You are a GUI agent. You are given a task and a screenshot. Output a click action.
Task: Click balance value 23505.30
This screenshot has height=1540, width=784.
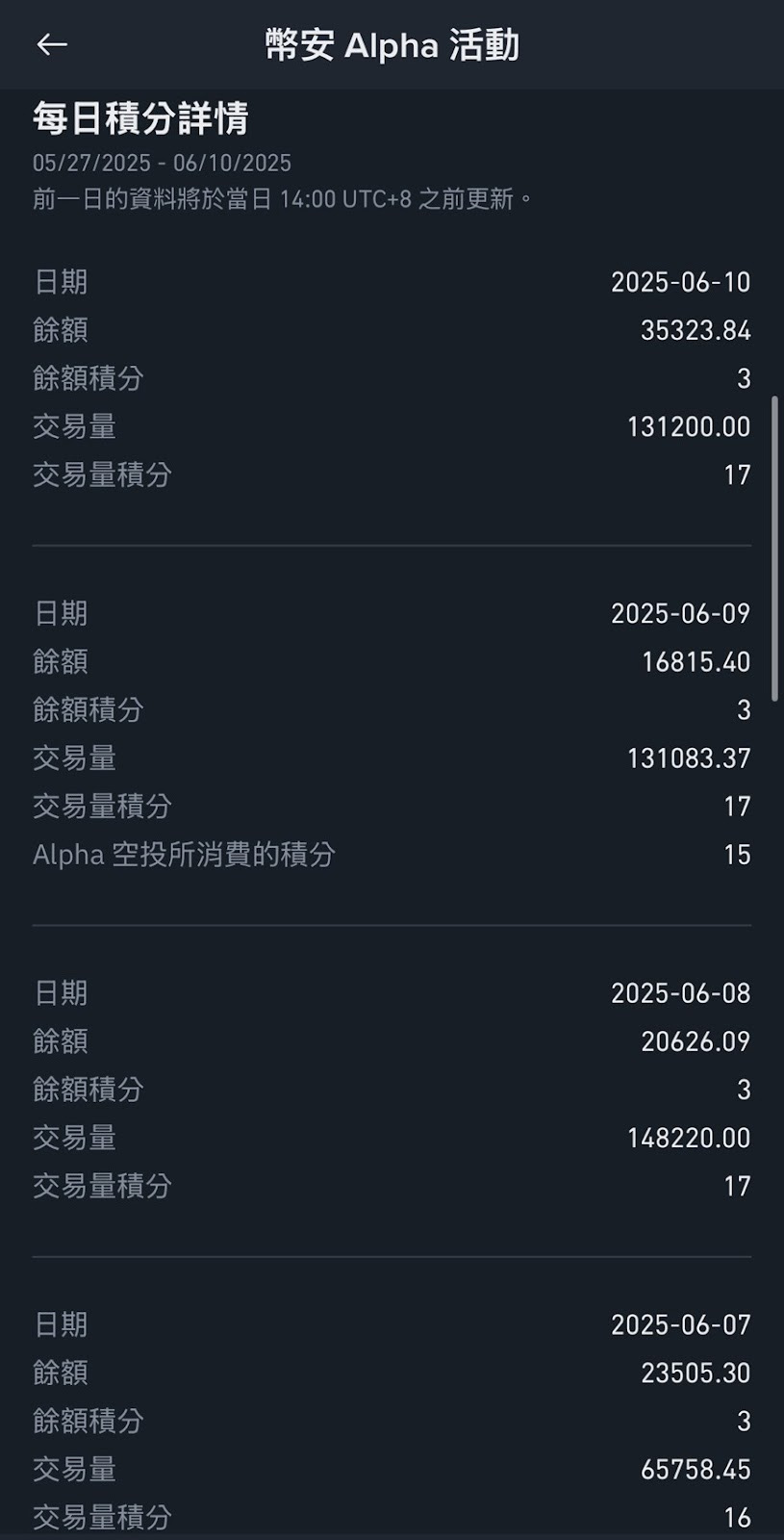[695, 1373]
